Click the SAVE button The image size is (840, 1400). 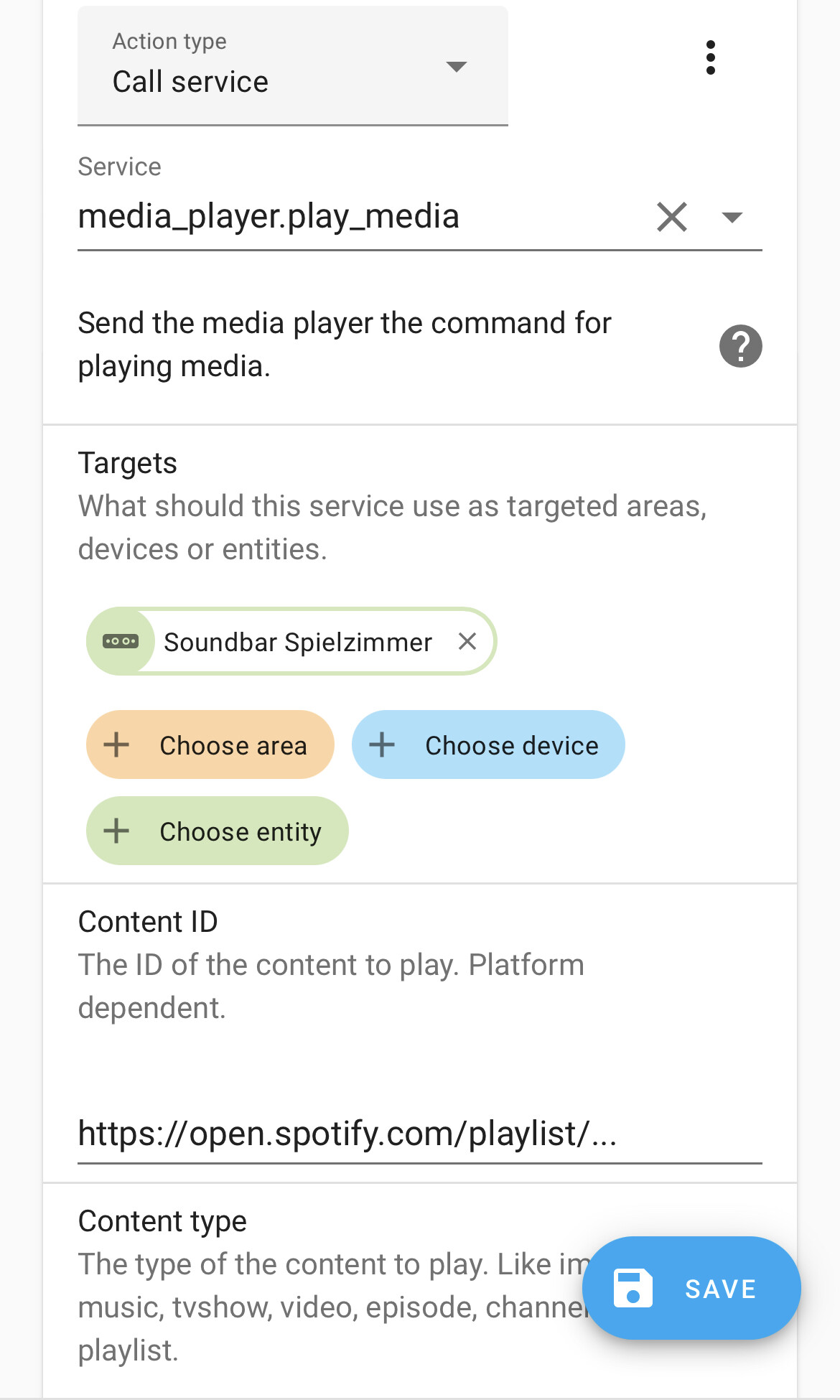click(691, 1287)
